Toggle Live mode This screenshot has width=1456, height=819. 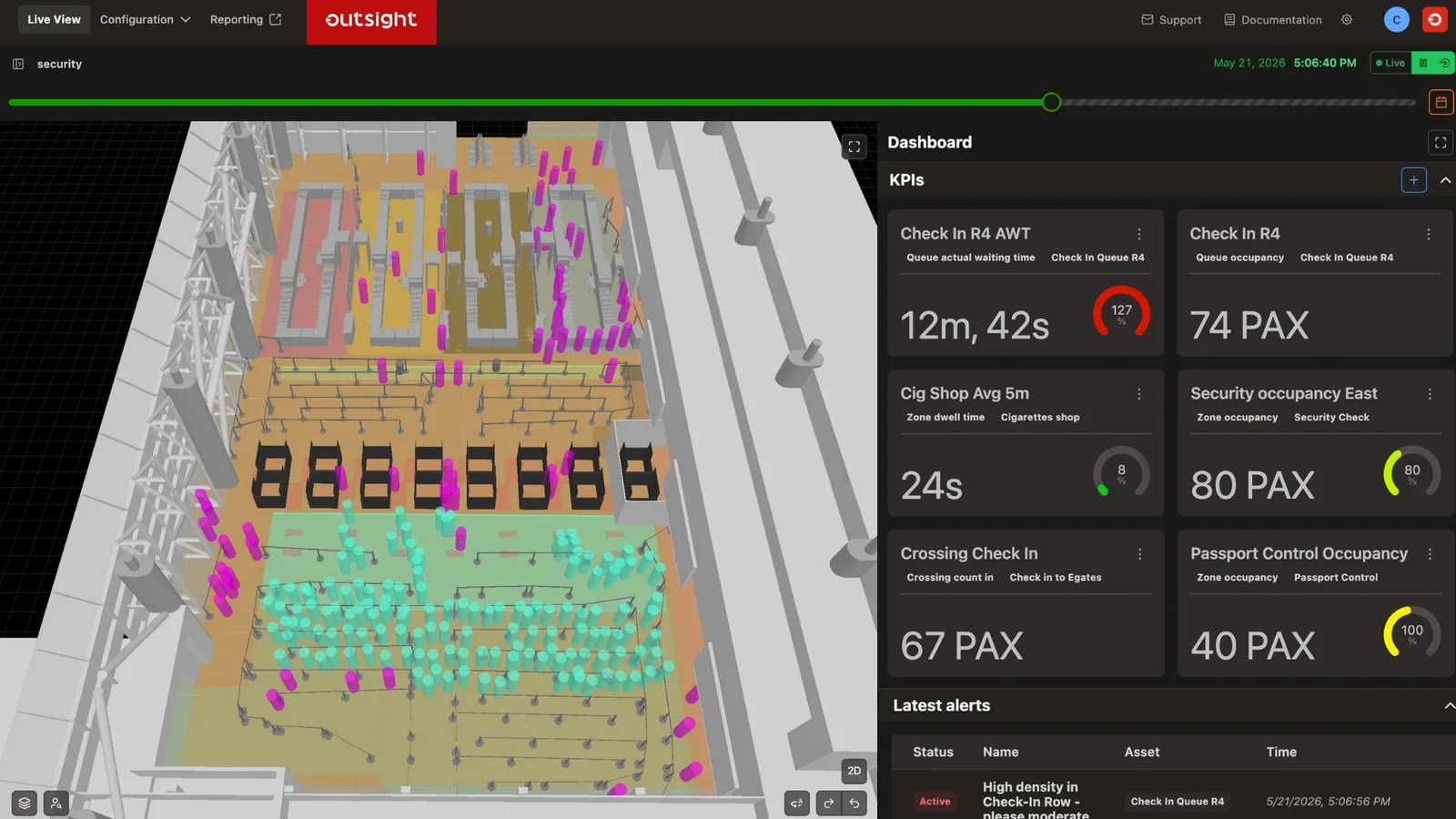pos(1390,63)
